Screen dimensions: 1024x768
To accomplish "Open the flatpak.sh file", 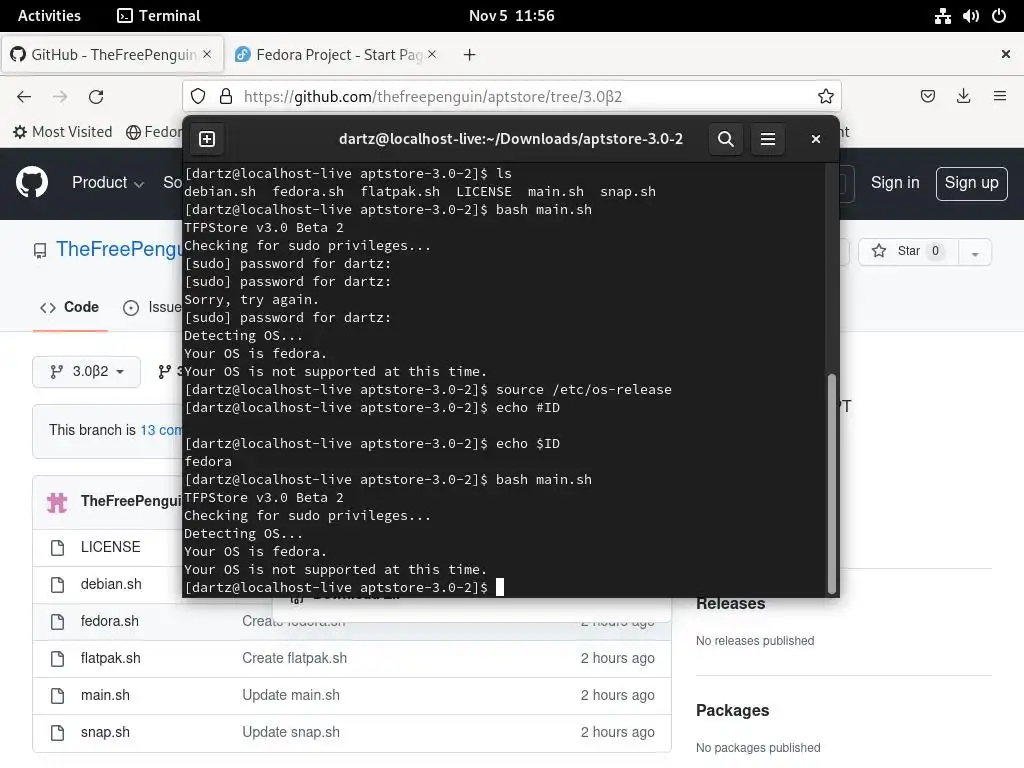I will tap(110, 658).
